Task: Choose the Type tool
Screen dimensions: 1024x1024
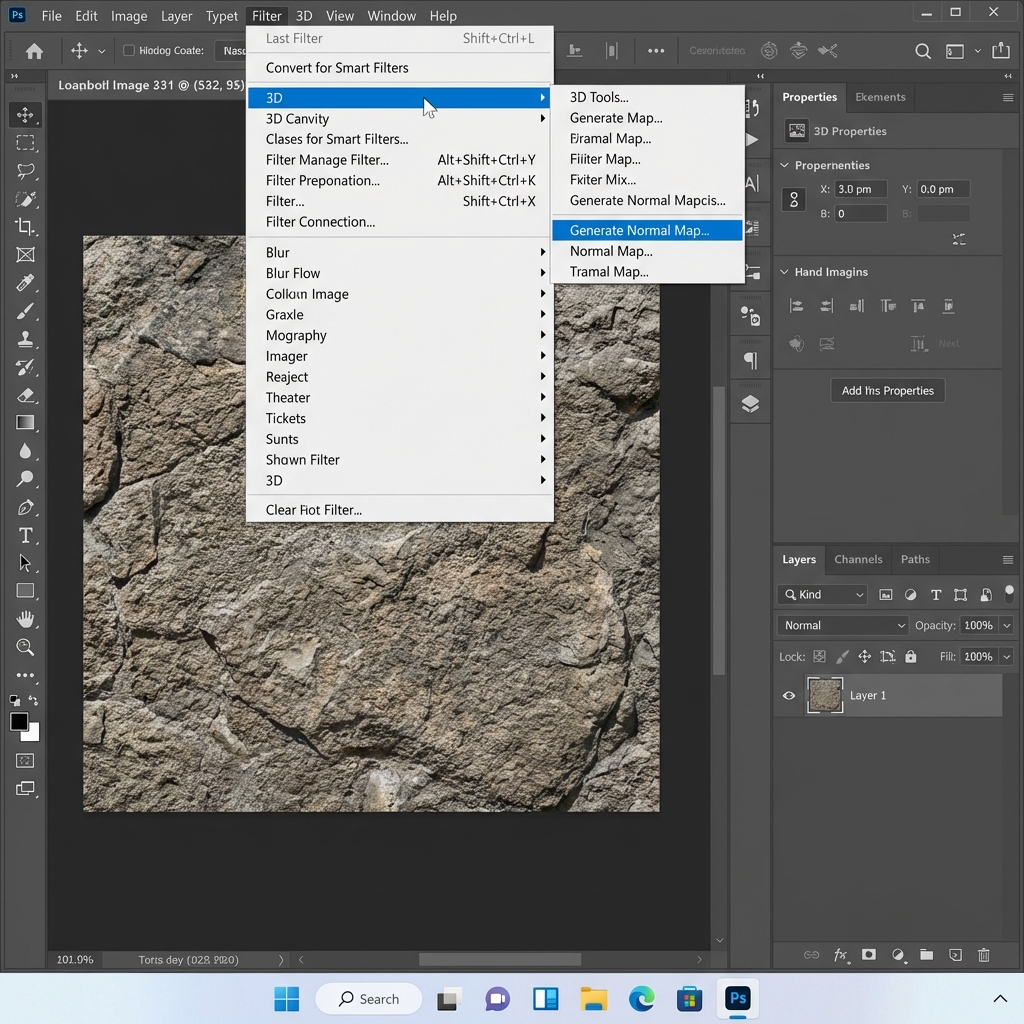Action: click(25, 535)
